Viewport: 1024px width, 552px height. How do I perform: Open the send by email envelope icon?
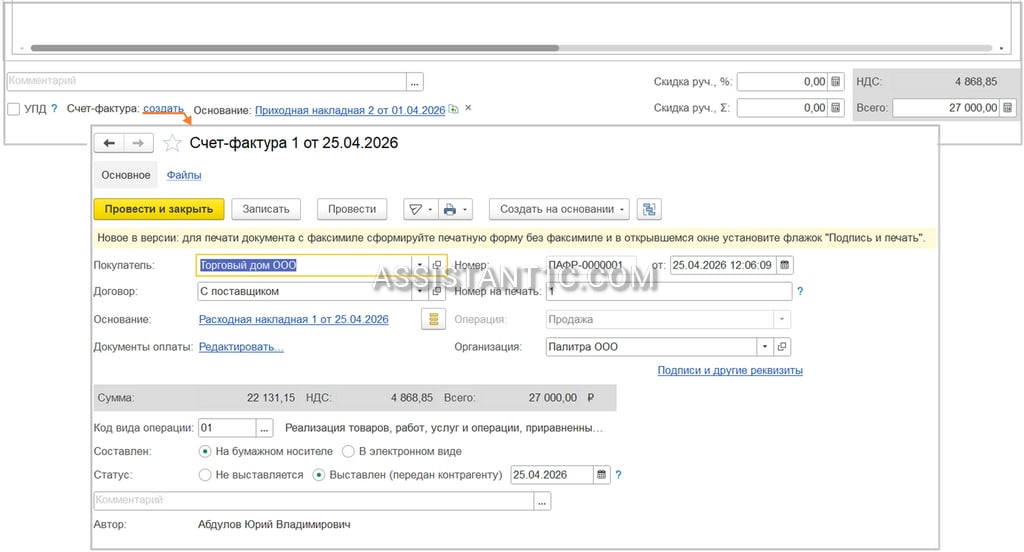point(415,209)
